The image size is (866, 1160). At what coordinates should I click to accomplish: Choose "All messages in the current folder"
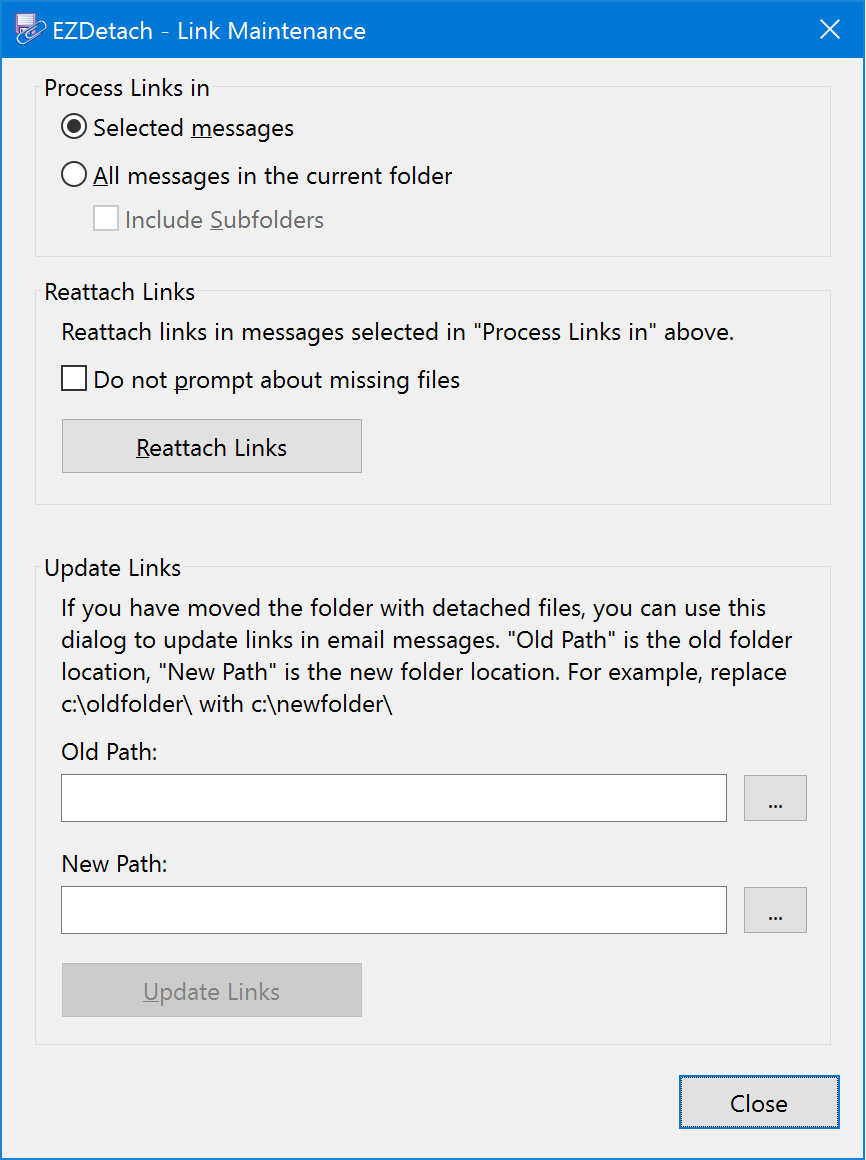(257, 176)
